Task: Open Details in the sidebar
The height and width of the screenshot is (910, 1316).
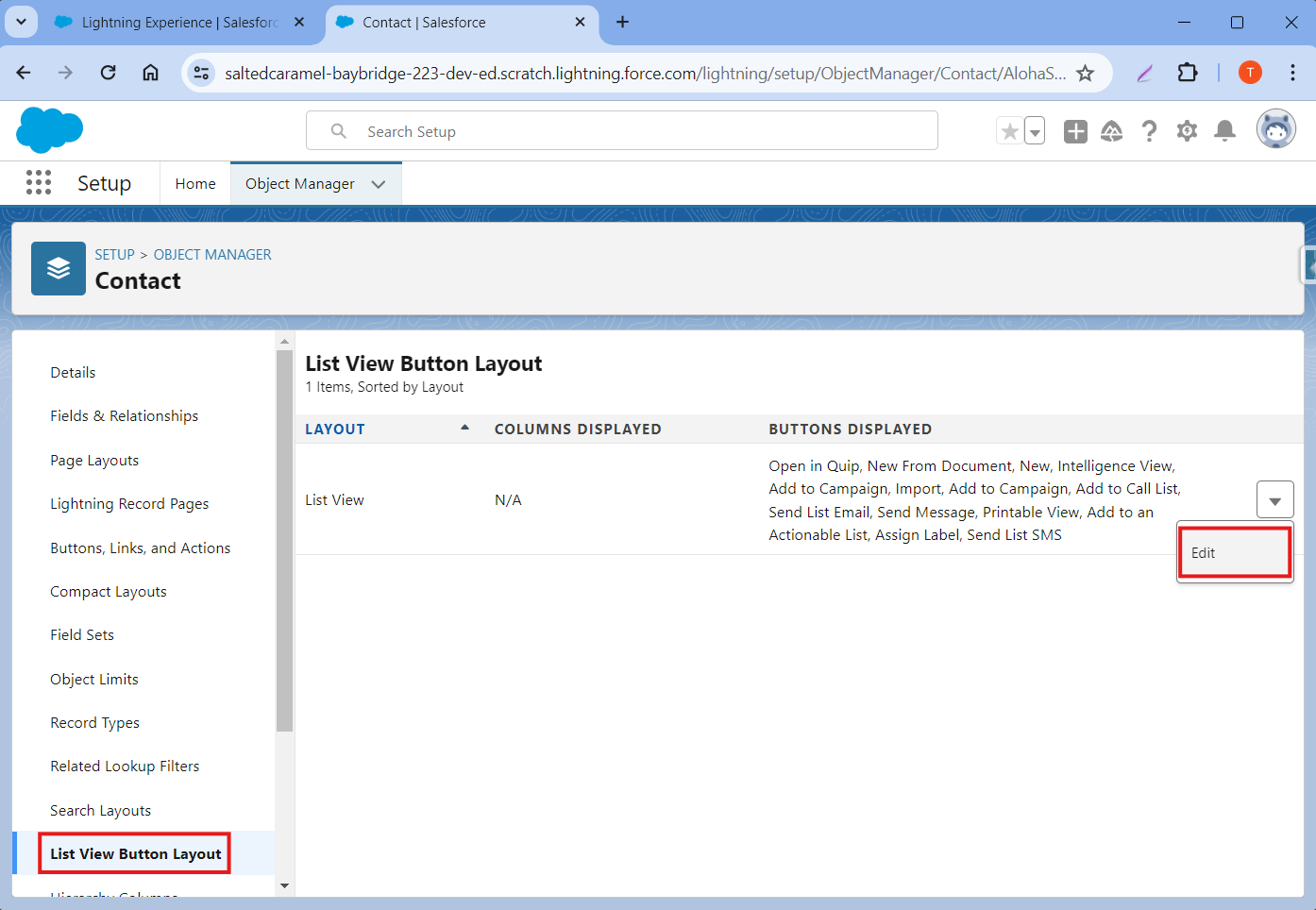Action: pos(73,372)
